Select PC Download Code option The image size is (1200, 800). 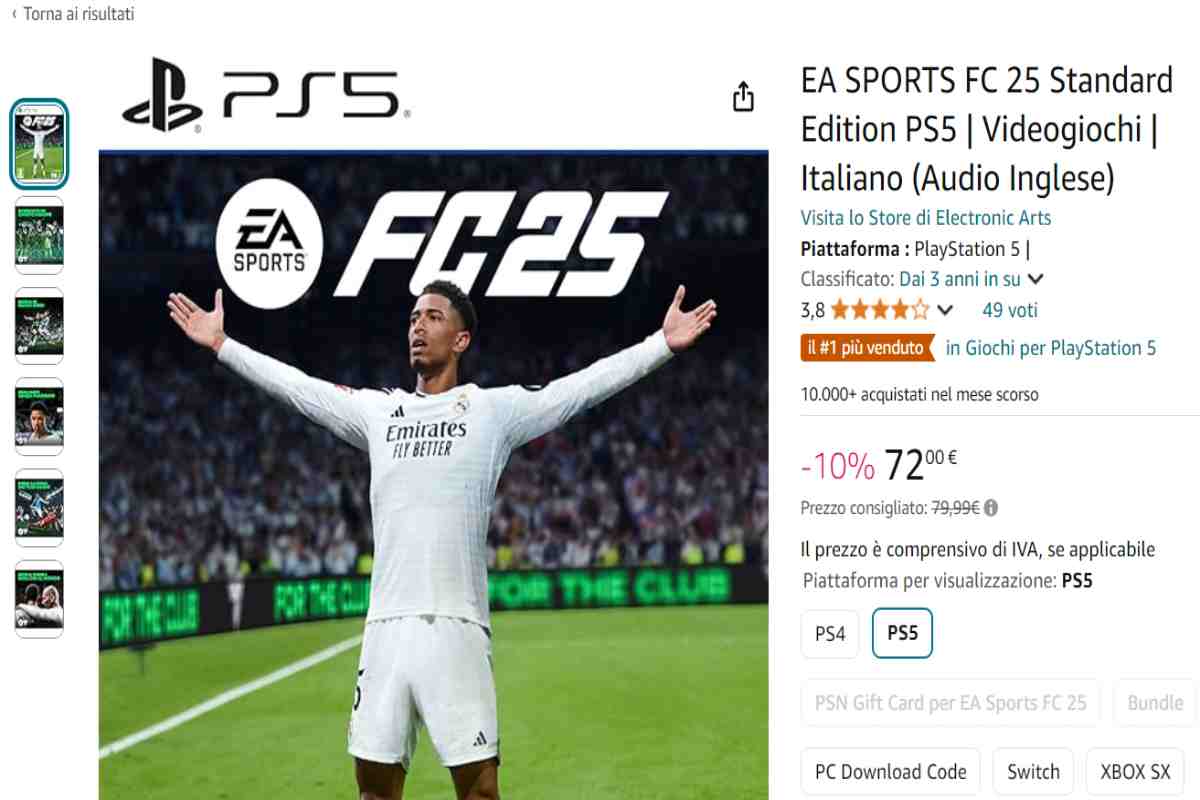(x=891, y=772)
